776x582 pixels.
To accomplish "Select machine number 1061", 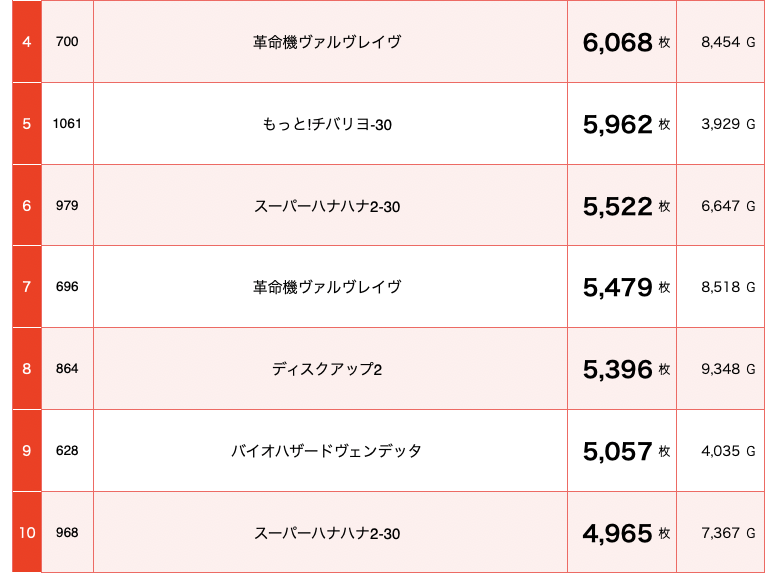I will pyautogui.click(x=67, y=124).
